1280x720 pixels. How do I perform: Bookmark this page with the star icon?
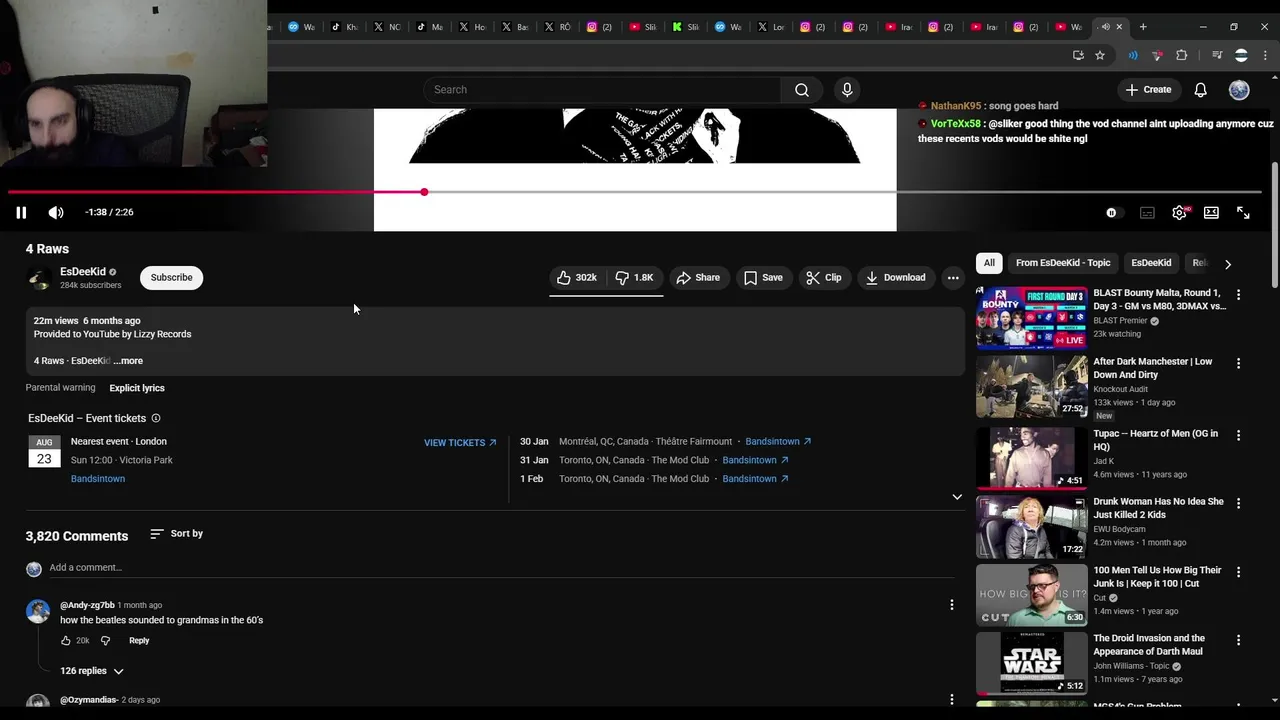tap(1100, 55)
